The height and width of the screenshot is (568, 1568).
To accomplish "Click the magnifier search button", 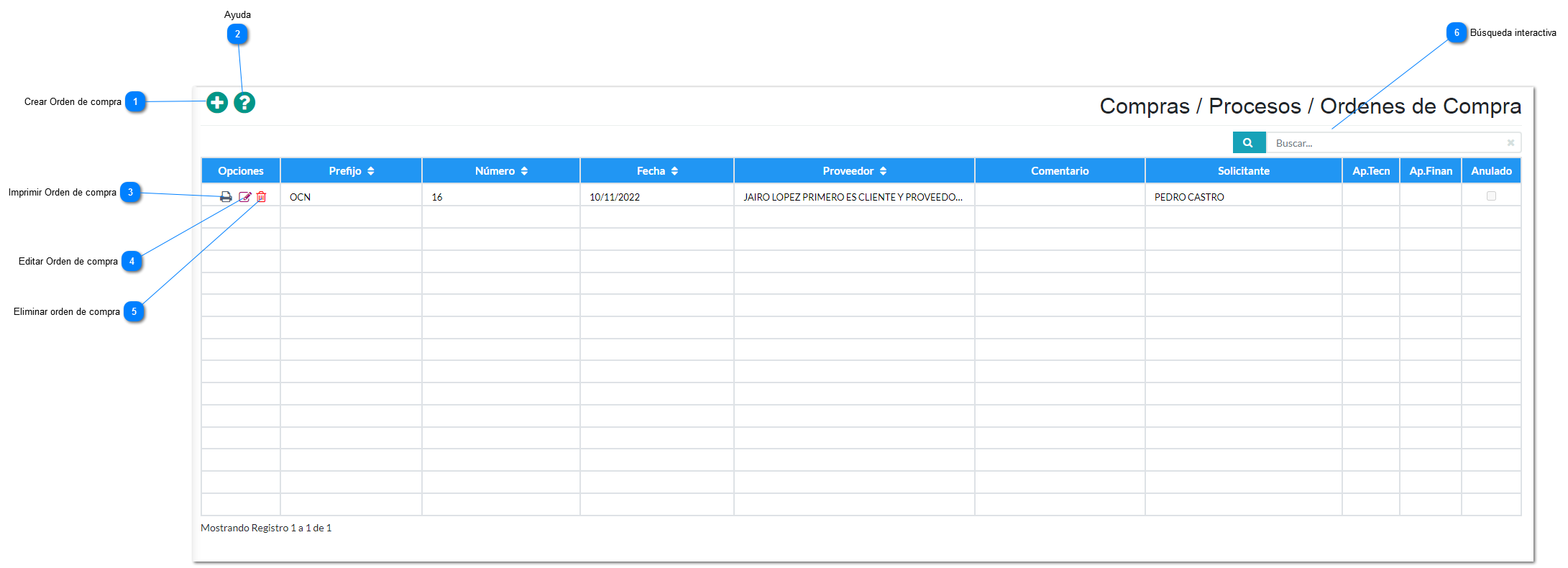I will click(1249, 142).
